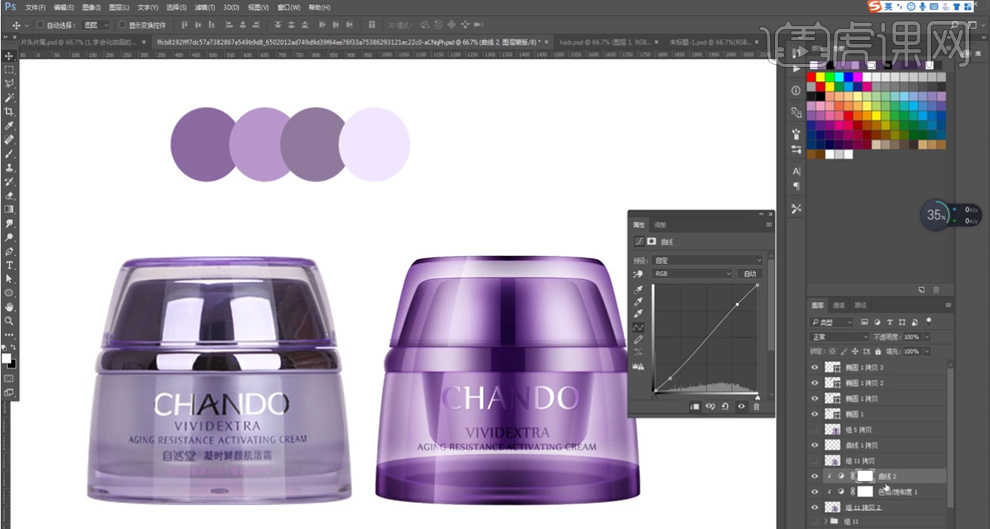Open the layer blend mode dropdown
This screenshot has height=529, width=990.
point(840,337)
